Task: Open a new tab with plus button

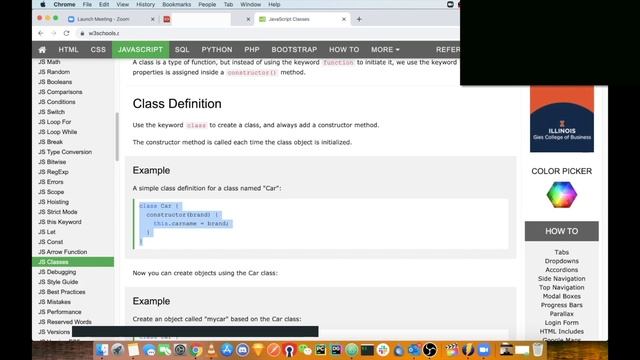Action: pyautogui.click(x=359, y=19)
